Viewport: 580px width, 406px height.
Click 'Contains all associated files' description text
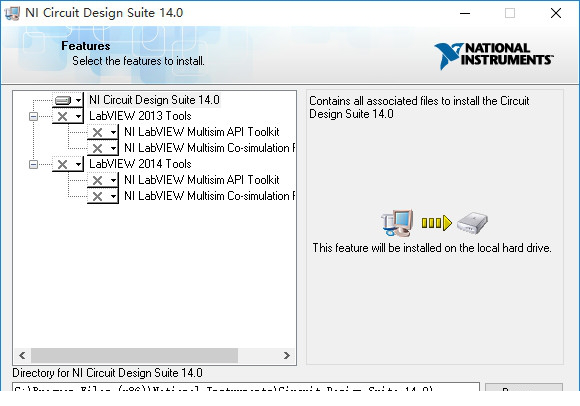click(419, 107)
